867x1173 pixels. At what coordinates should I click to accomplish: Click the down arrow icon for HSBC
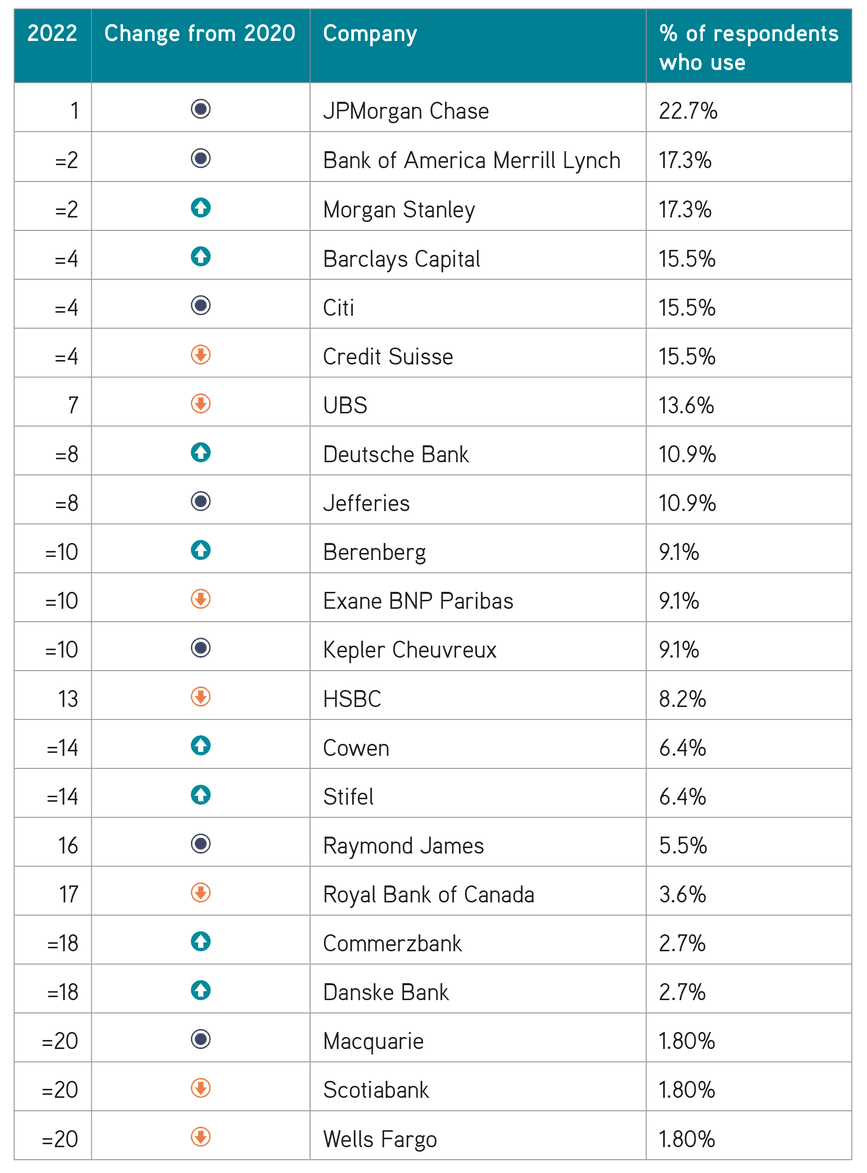pyautogui.click(x=200, y=697)
